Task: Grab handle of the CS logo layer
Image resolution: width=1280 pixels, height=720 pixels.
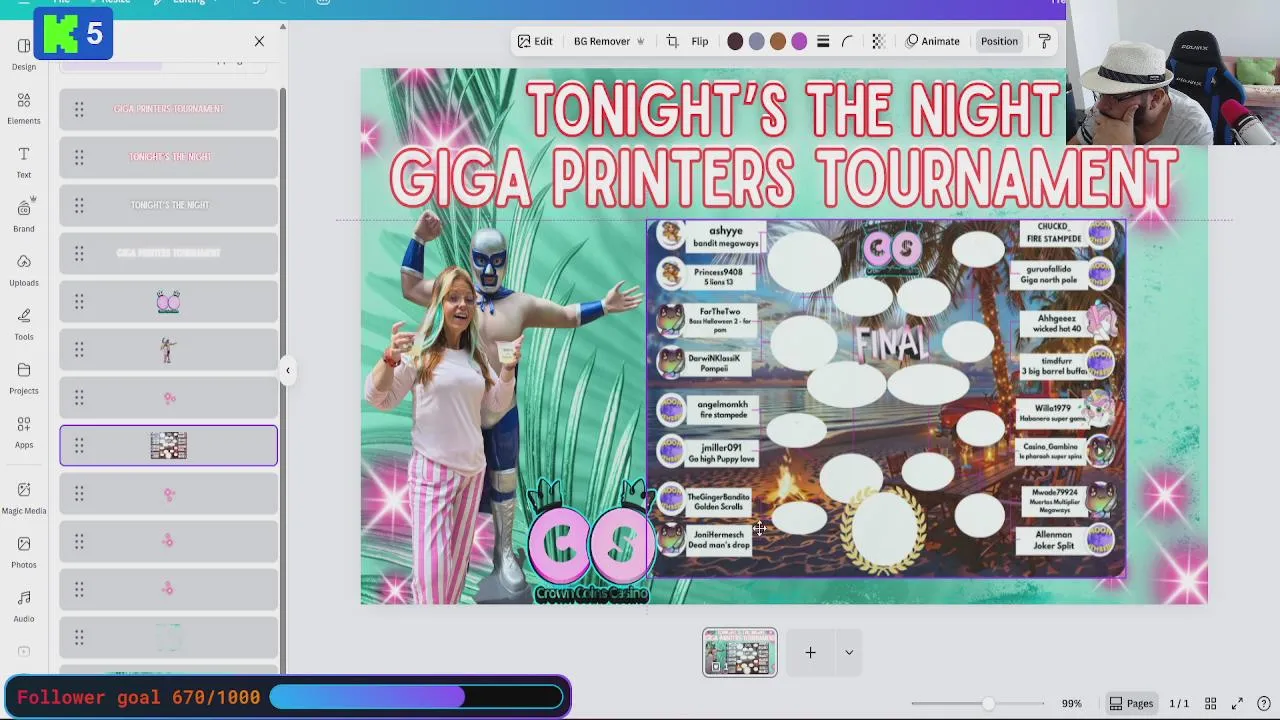Action: (x=79, y=302)
